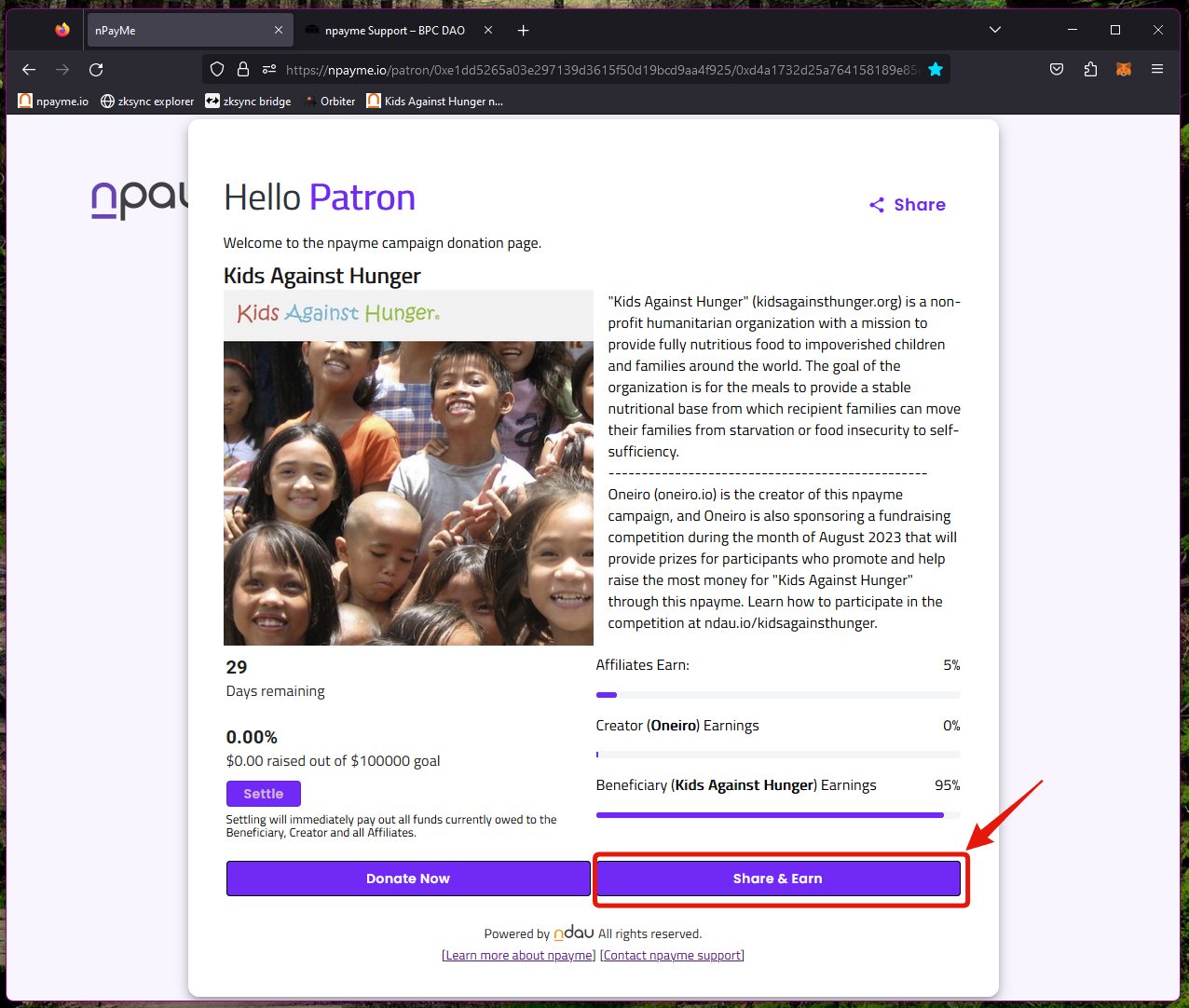Open the zksync bridge bookmark
Screen dimensions: 1189x1008
pos(248,101)
